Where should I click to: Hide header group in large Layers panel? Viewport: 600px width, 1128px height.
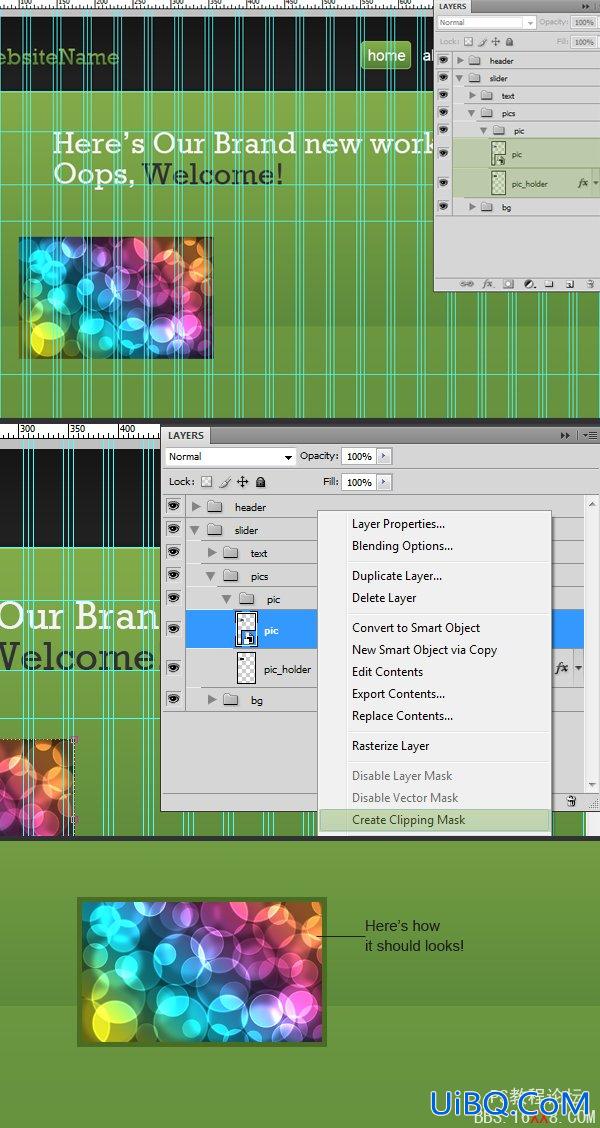(173, 506)
